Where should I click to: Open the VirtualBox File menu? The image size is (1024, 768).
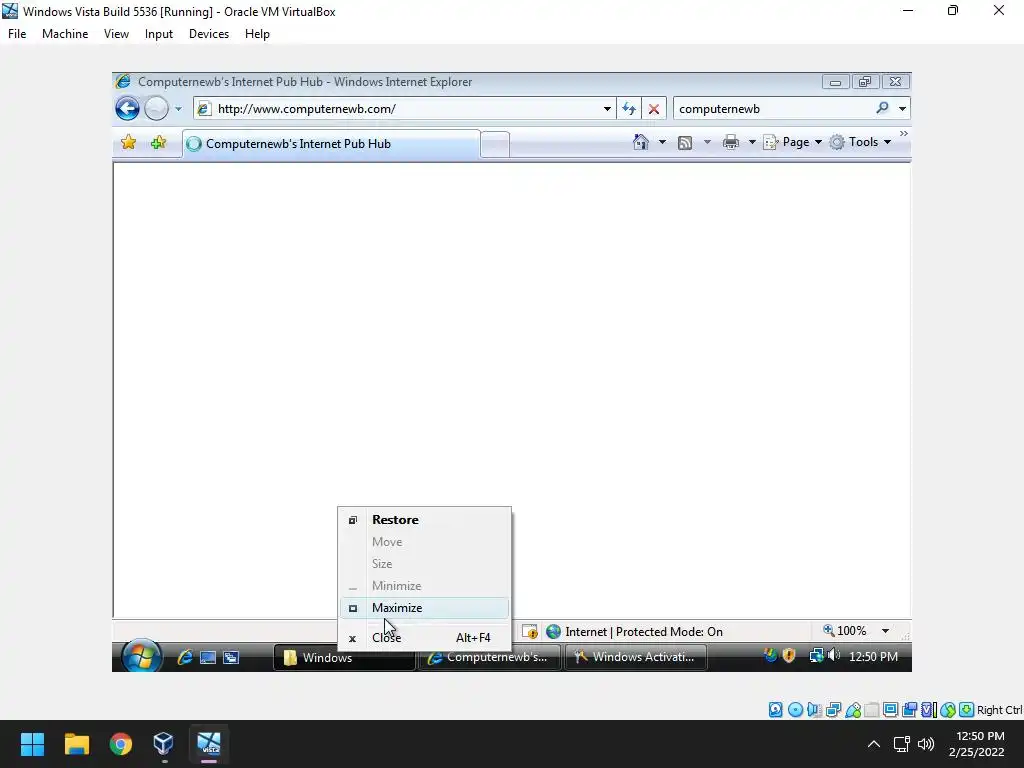17,34
